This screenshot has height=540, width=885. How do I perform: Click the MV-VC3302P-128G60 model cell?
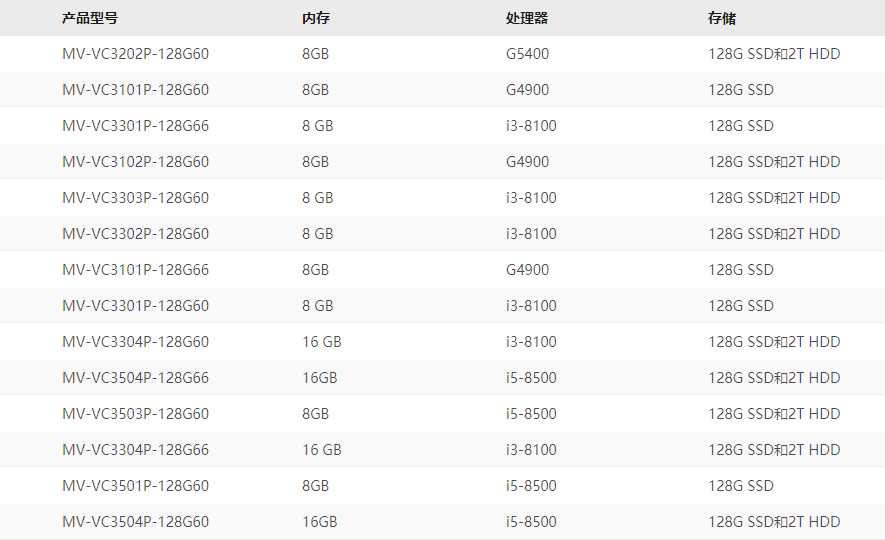point(135,234)
